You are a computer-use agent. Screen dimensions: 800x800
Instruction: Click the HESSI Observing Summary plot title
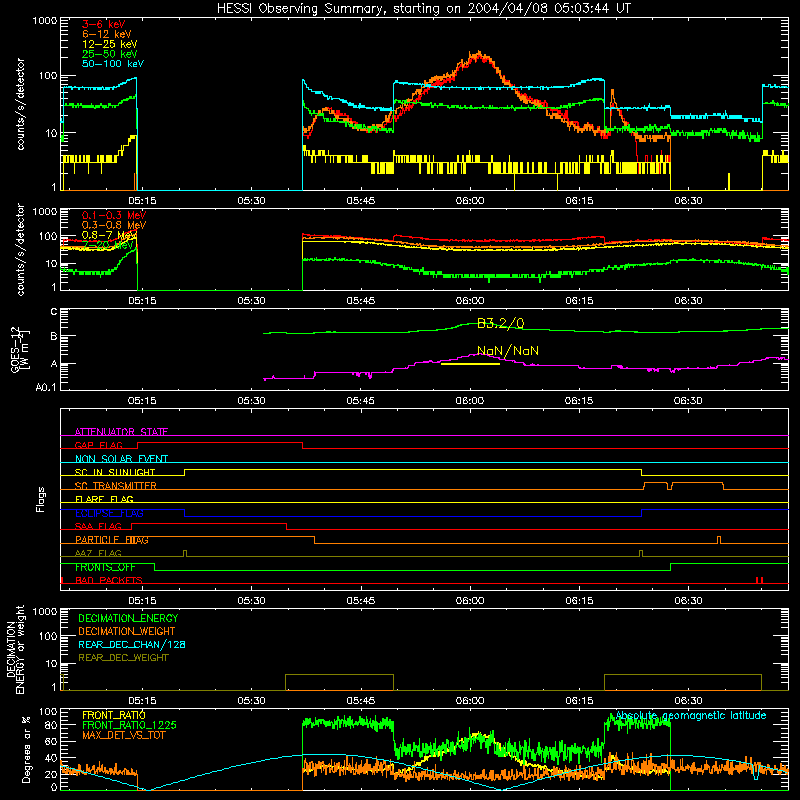(x=423, y=9)
